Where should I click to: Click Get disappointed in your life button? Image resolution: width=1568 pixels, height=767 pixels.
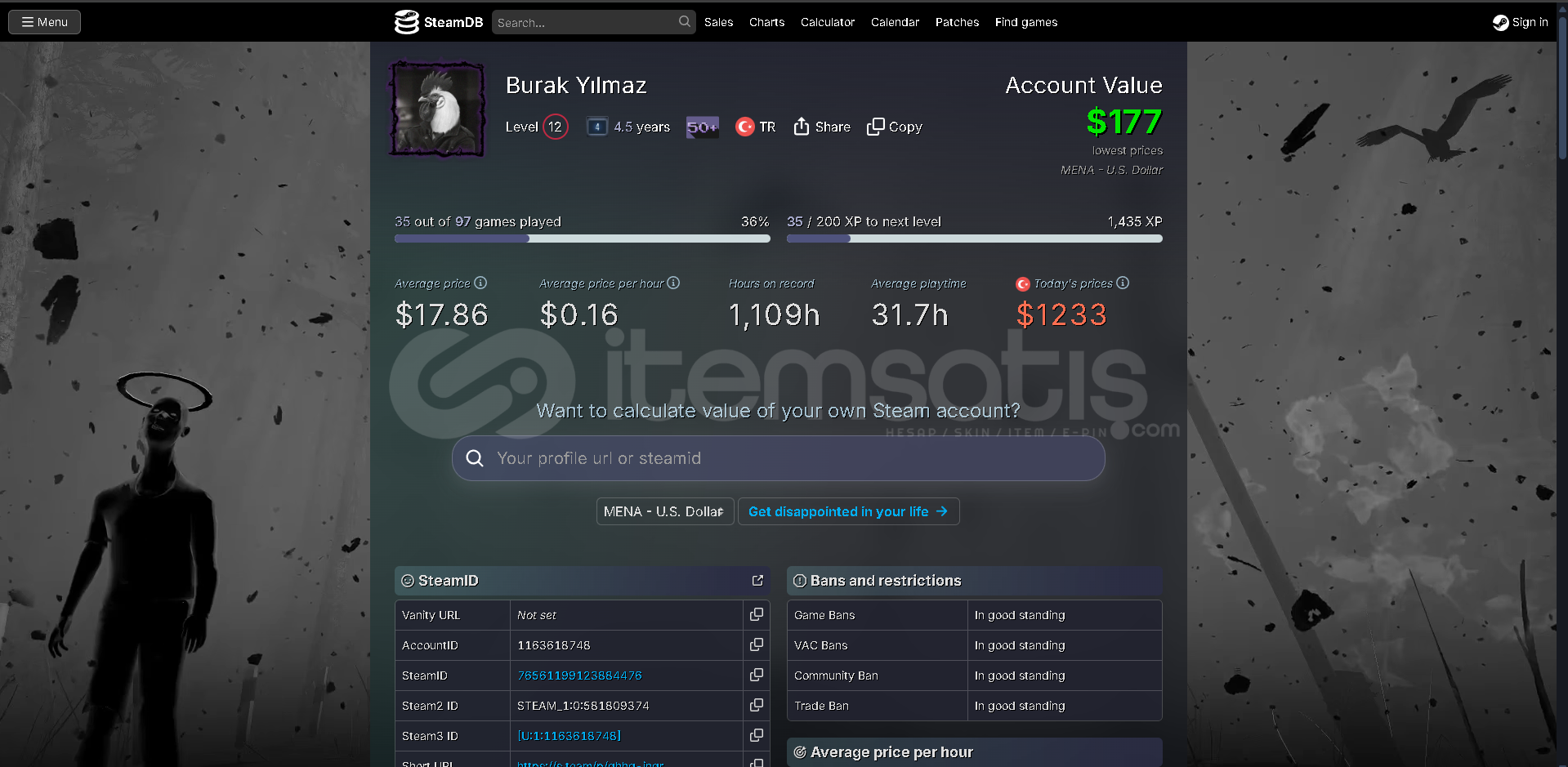[848, 511]
